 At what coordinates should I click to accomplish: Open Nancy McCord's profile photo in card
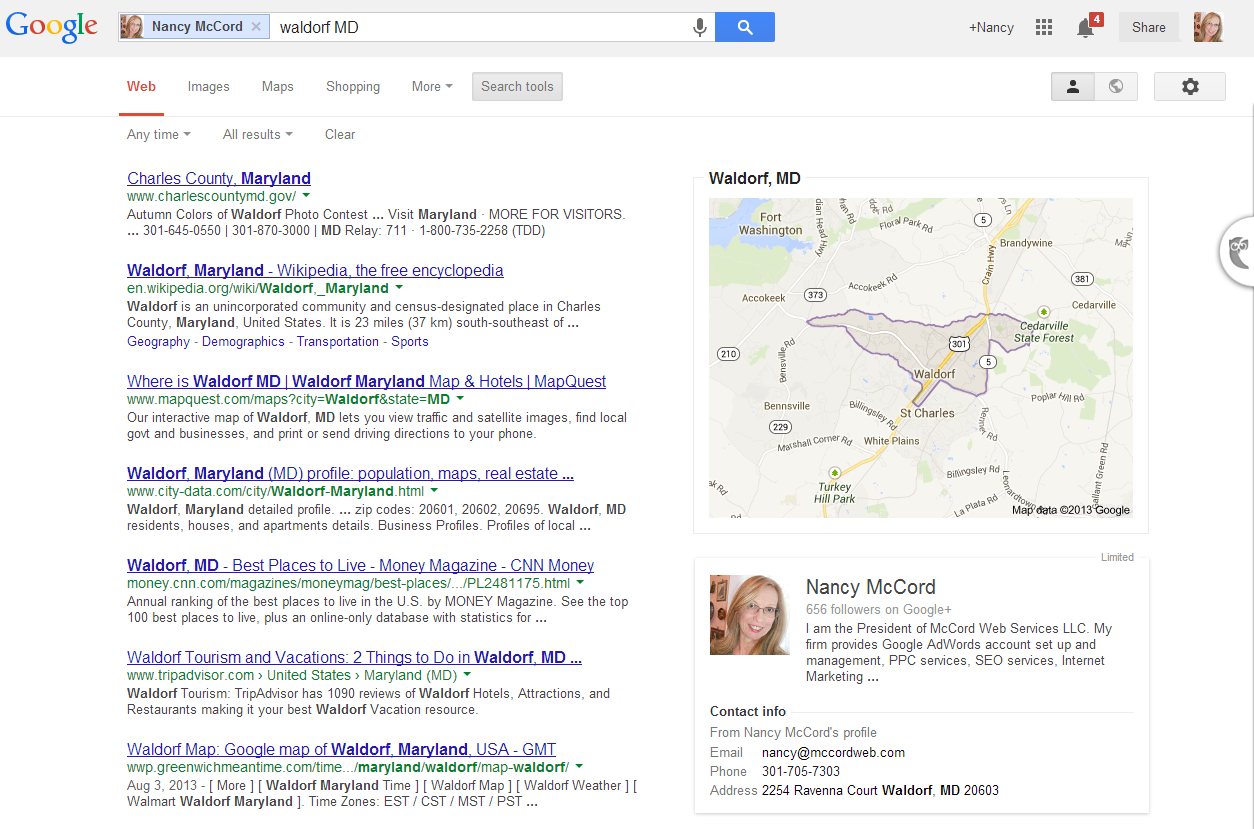click(x=750, y=615)
